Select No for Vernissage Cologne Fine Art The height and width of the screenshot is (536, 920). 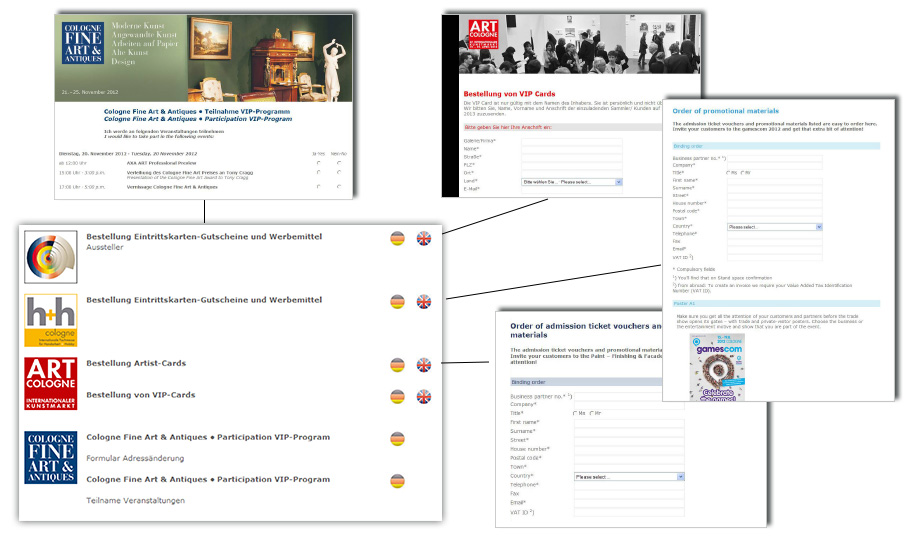pyautogui.click(x=339, y=186)
